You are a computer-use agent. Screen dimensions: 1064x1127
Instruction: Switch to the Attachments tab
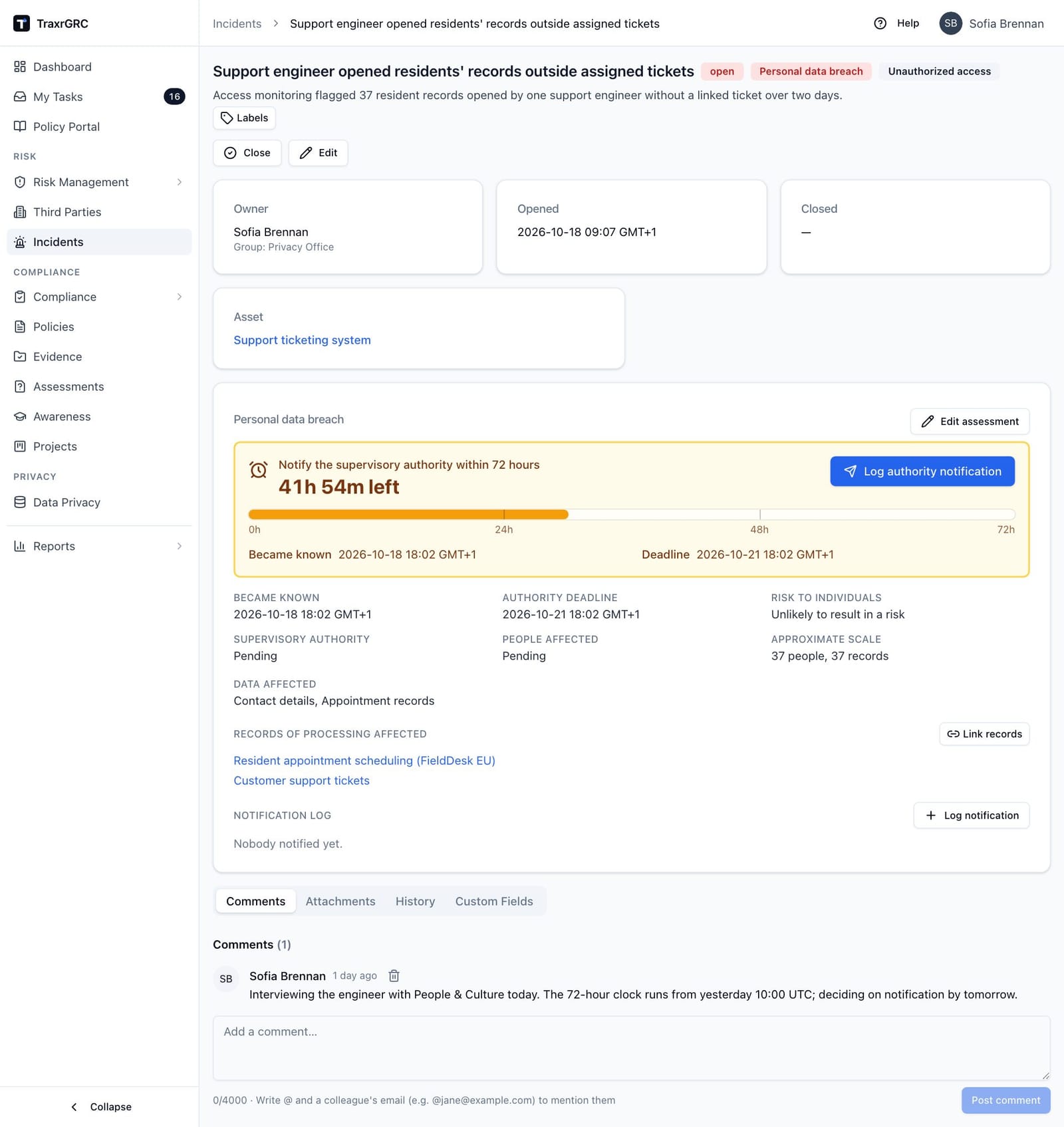click(x=340, y=901)
